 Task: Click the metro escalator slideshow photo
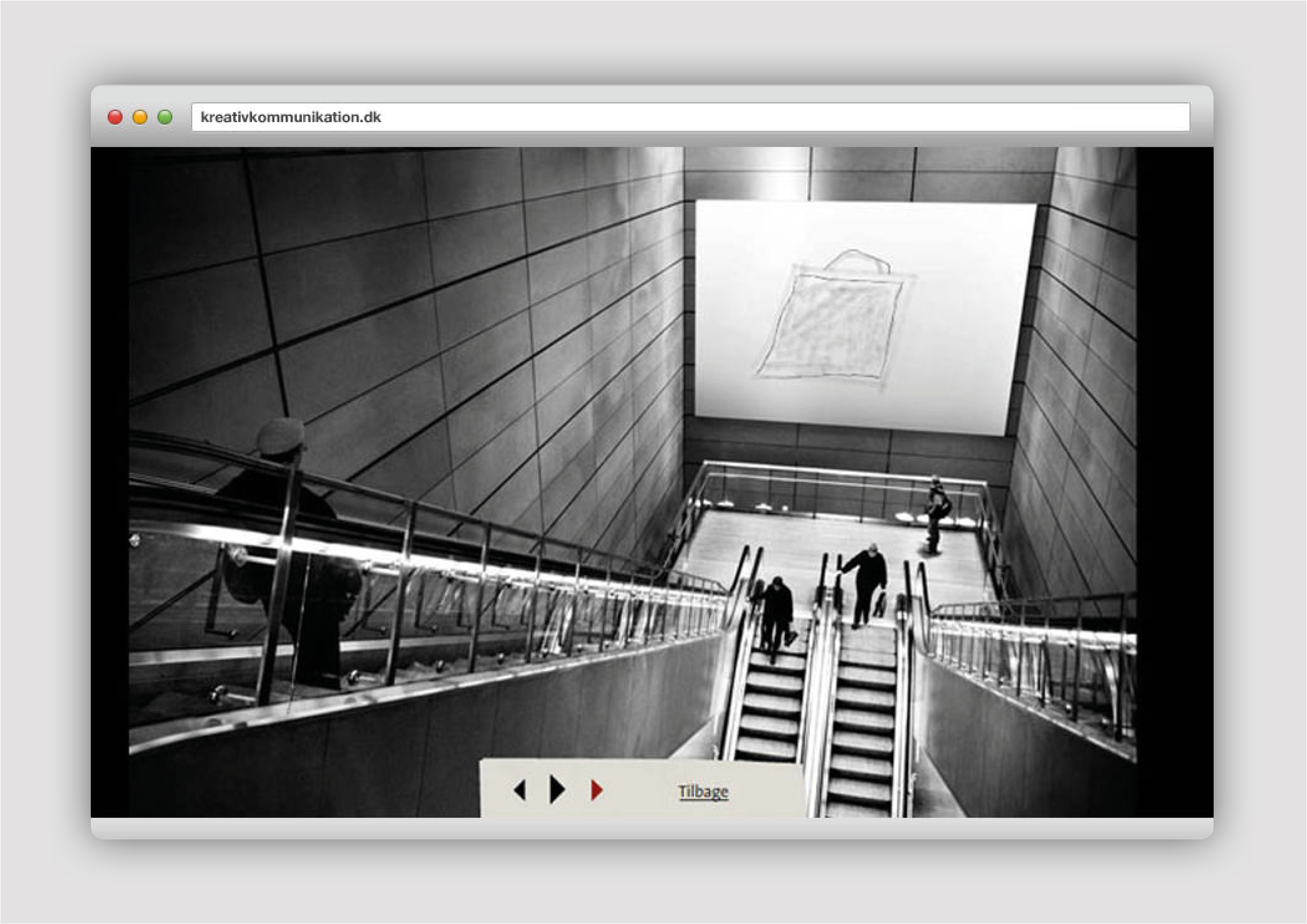point(633,483)
